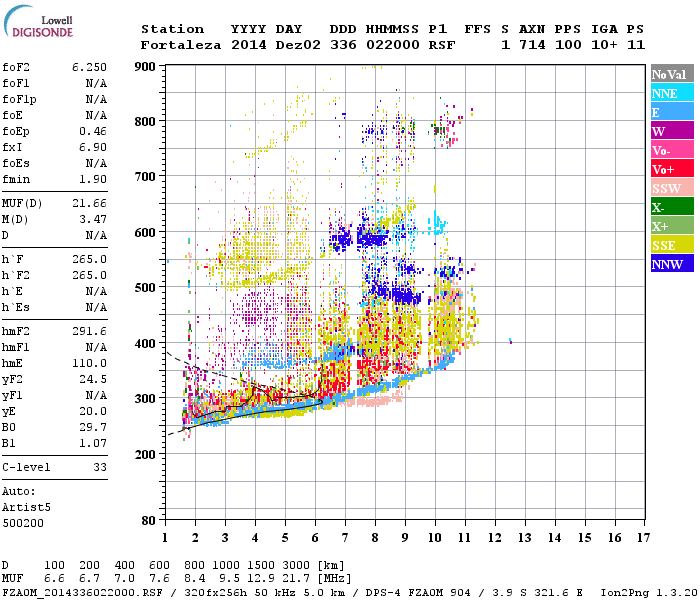Click the 500200 code under Artist5
700x600 pixels.
pyautogui.click(x=23, y=523)
